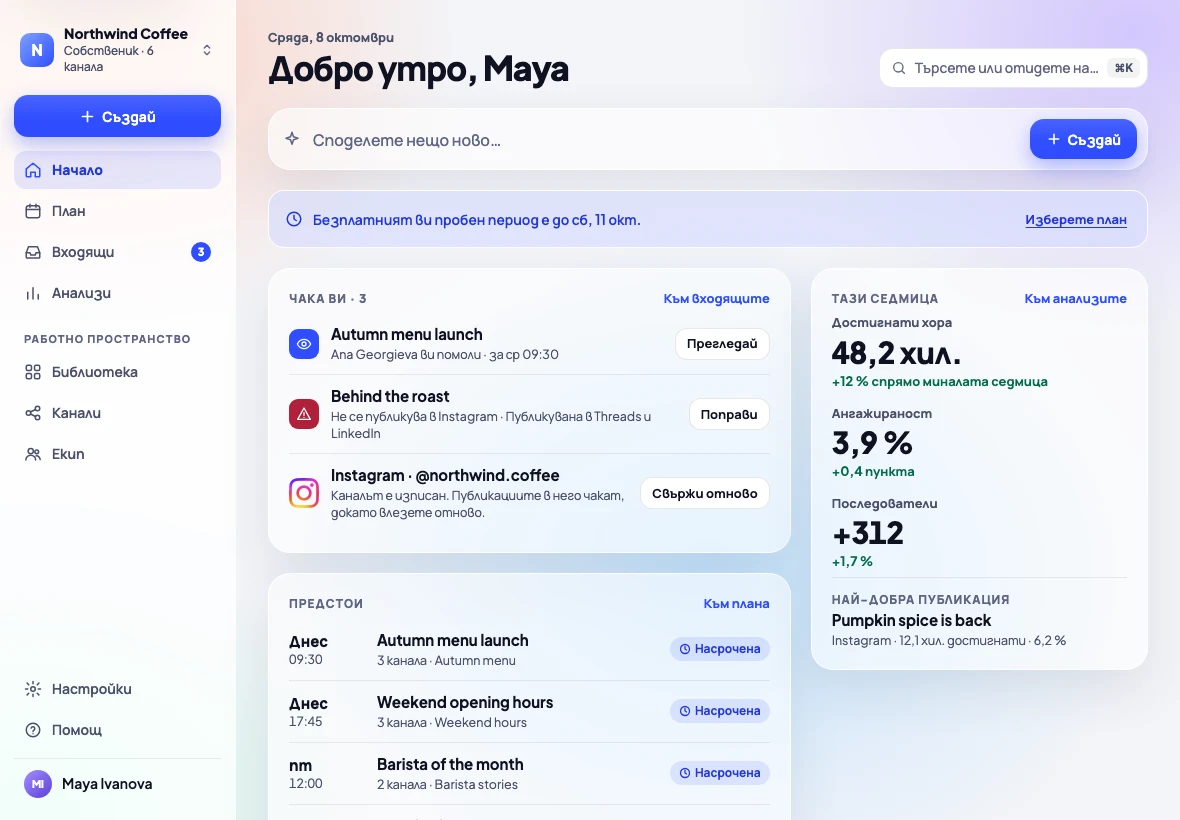Click the bar chart icon beside Анализи

pyautogui.click(x=33, y=293)
